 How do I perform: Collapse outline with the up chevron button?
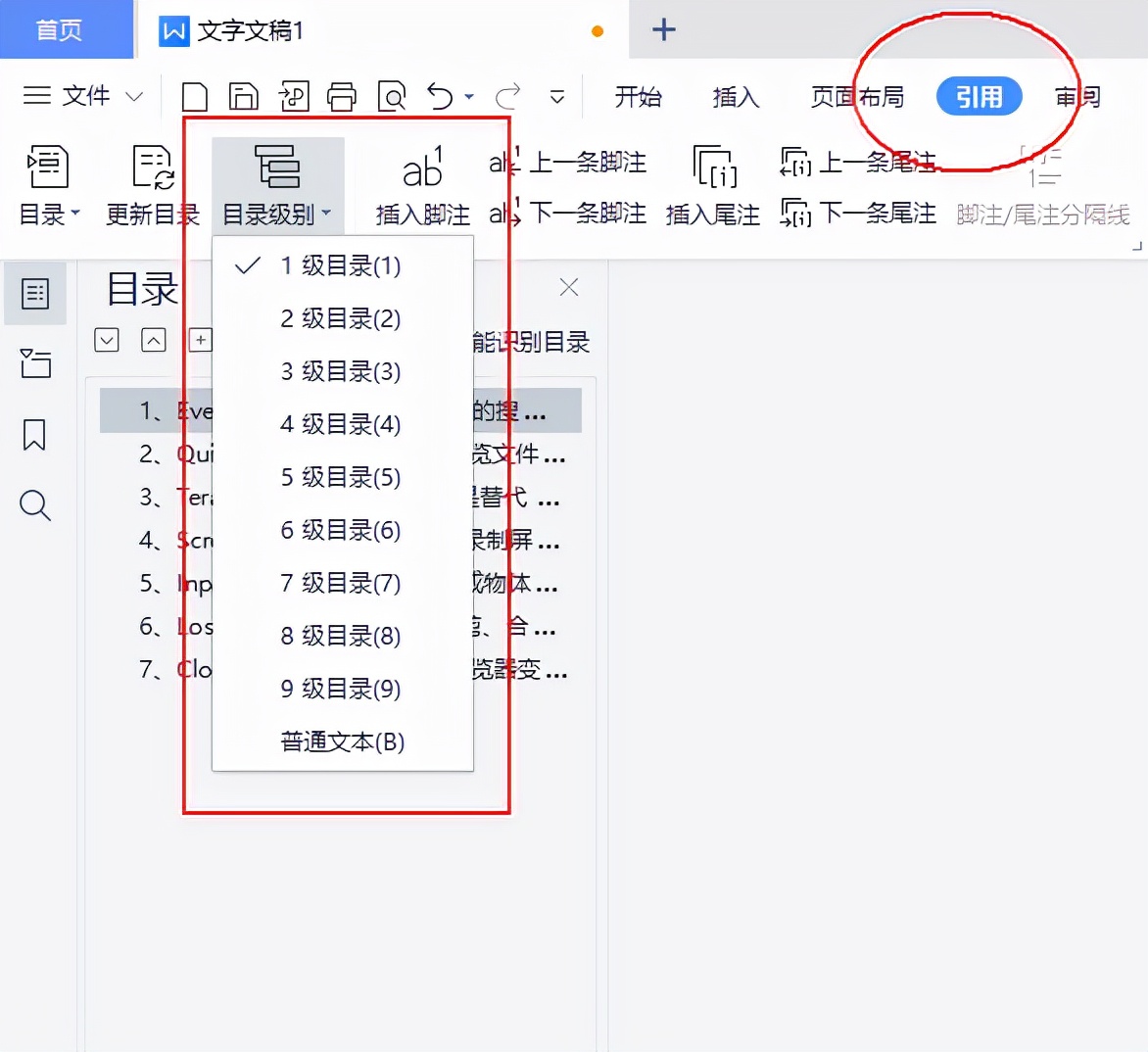pyautogui.click(x=154, y=340)
